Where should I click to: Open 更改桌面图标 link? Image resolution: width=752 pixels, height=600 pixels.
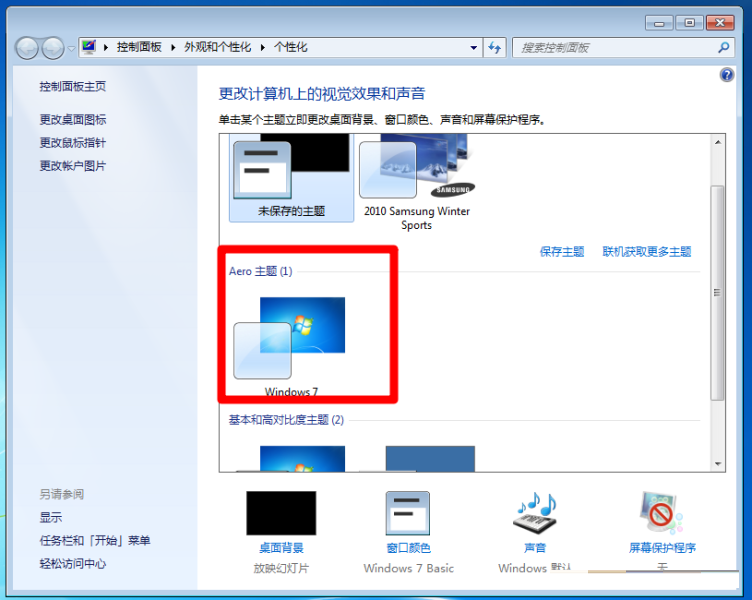[72, 119]
